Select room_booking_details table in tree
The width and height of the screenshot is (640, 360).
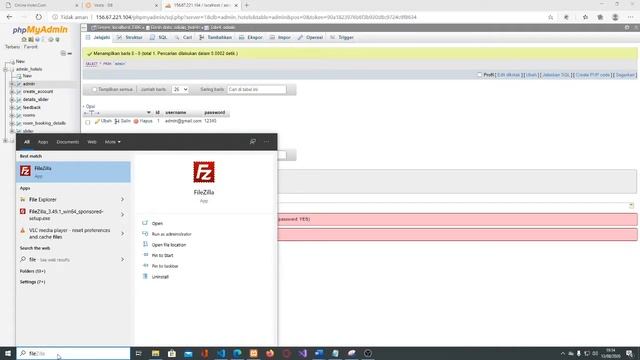tap(44, 123)
